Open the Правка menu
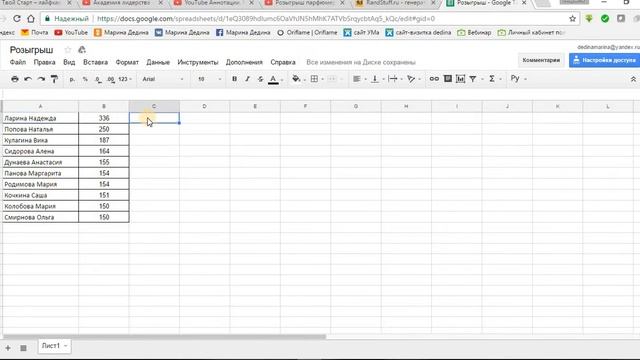 coord(44,62)
